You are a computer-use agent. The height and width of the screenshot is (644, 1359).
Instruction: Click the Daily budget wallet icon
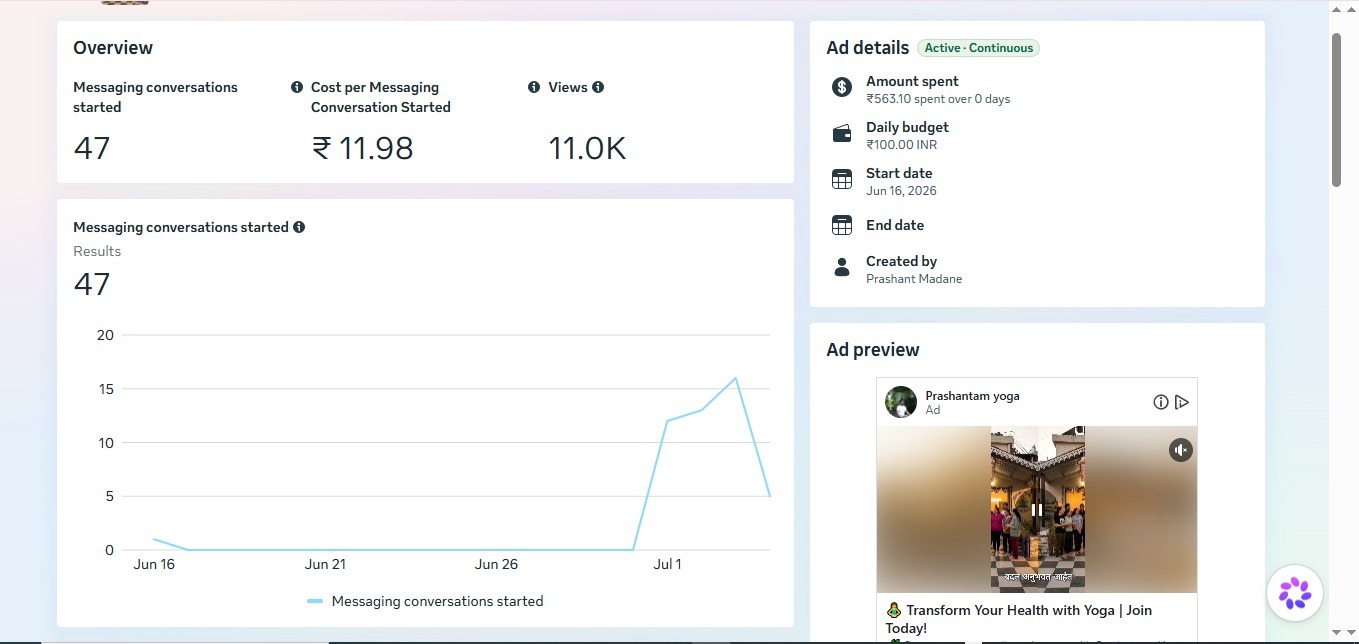click(842, 133)
